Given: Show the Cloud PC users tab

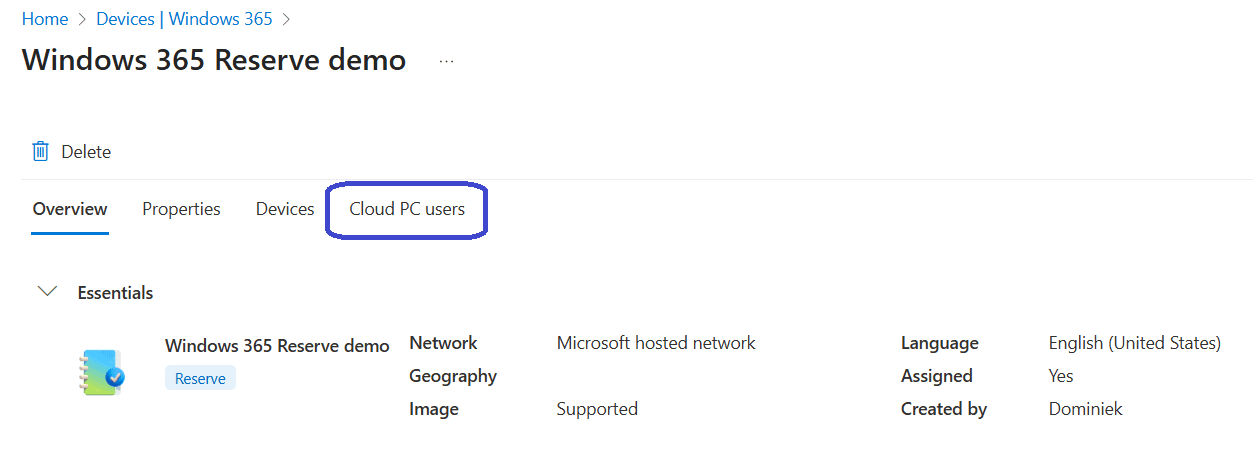Looking at the screenshot, I should [x=407, y=209].
